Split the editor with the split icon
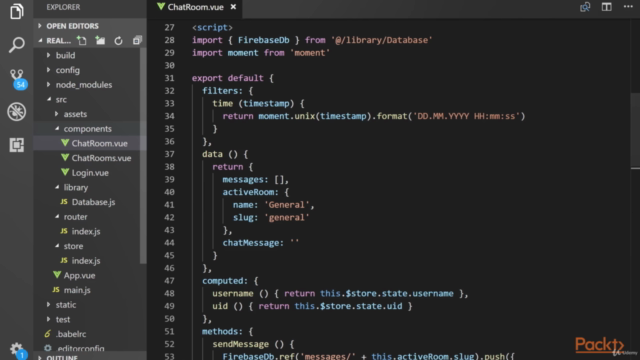Viewport: 640px width, 360px height. [607, 7]
